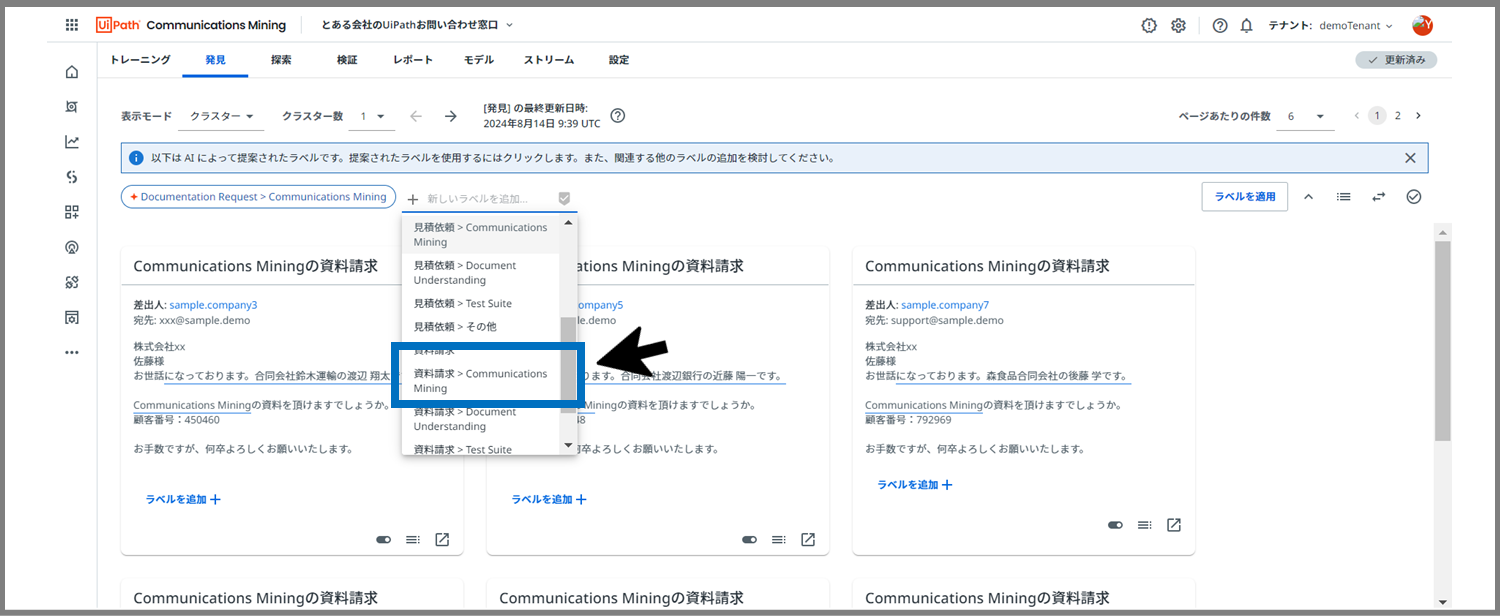Screen dimensions: 1500x616
Task: Go to page 2 of results
Action: coord(1398,116)
